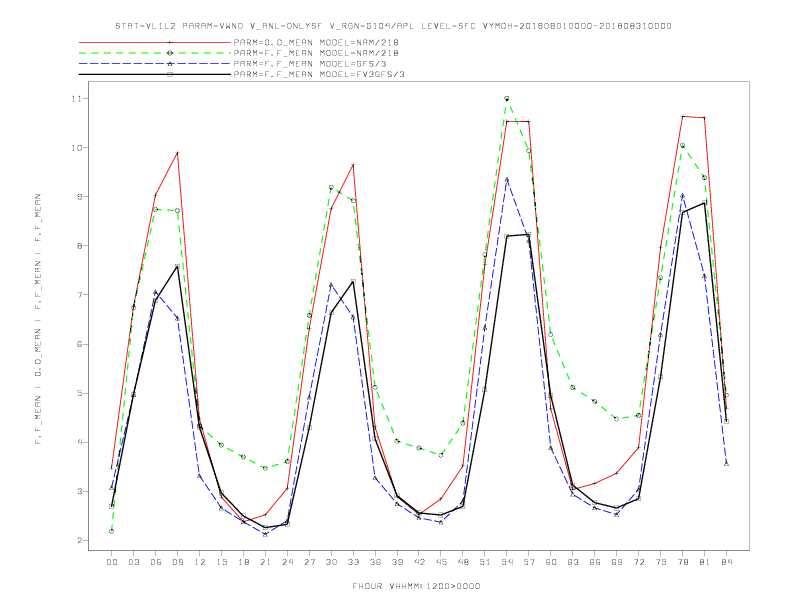Click x-axis forecast hour label 06
The width and height of the screenshot is (792, 612).
coord(156,562)
